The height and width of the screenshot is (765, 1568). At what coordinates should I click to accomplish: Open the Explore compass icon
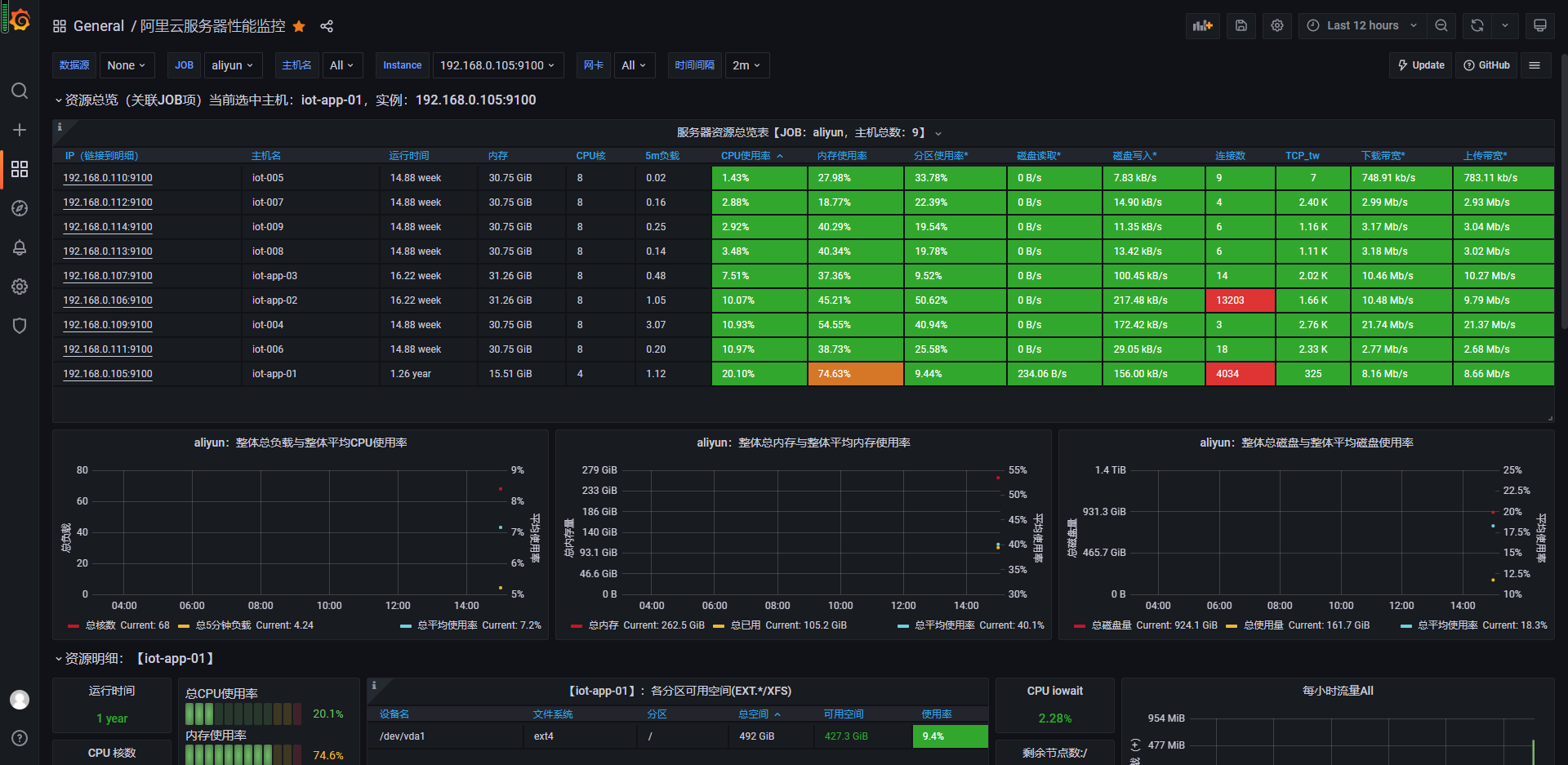click(20, 208)
